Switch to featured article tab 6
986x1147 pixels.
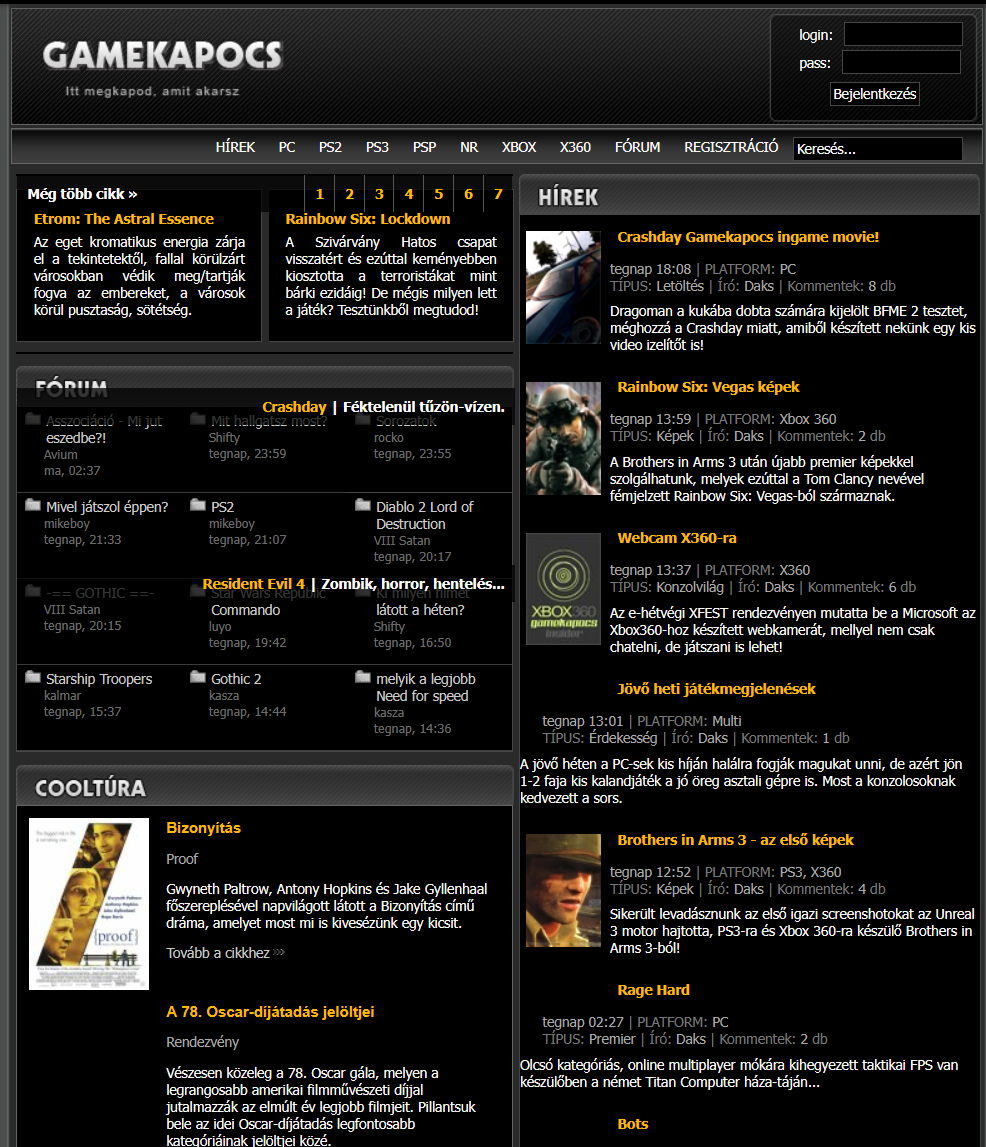point(468,194)
